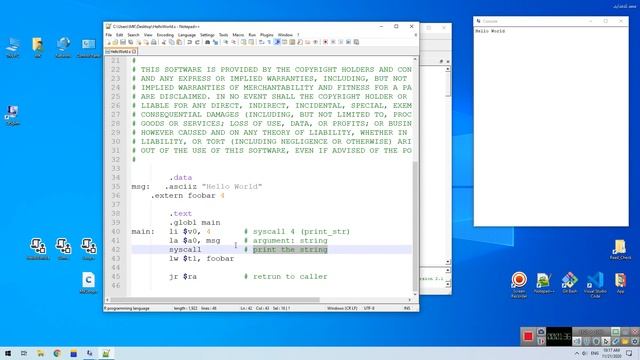
Task: Show hidden system tray icons
Action: click(x=577, y=353)
